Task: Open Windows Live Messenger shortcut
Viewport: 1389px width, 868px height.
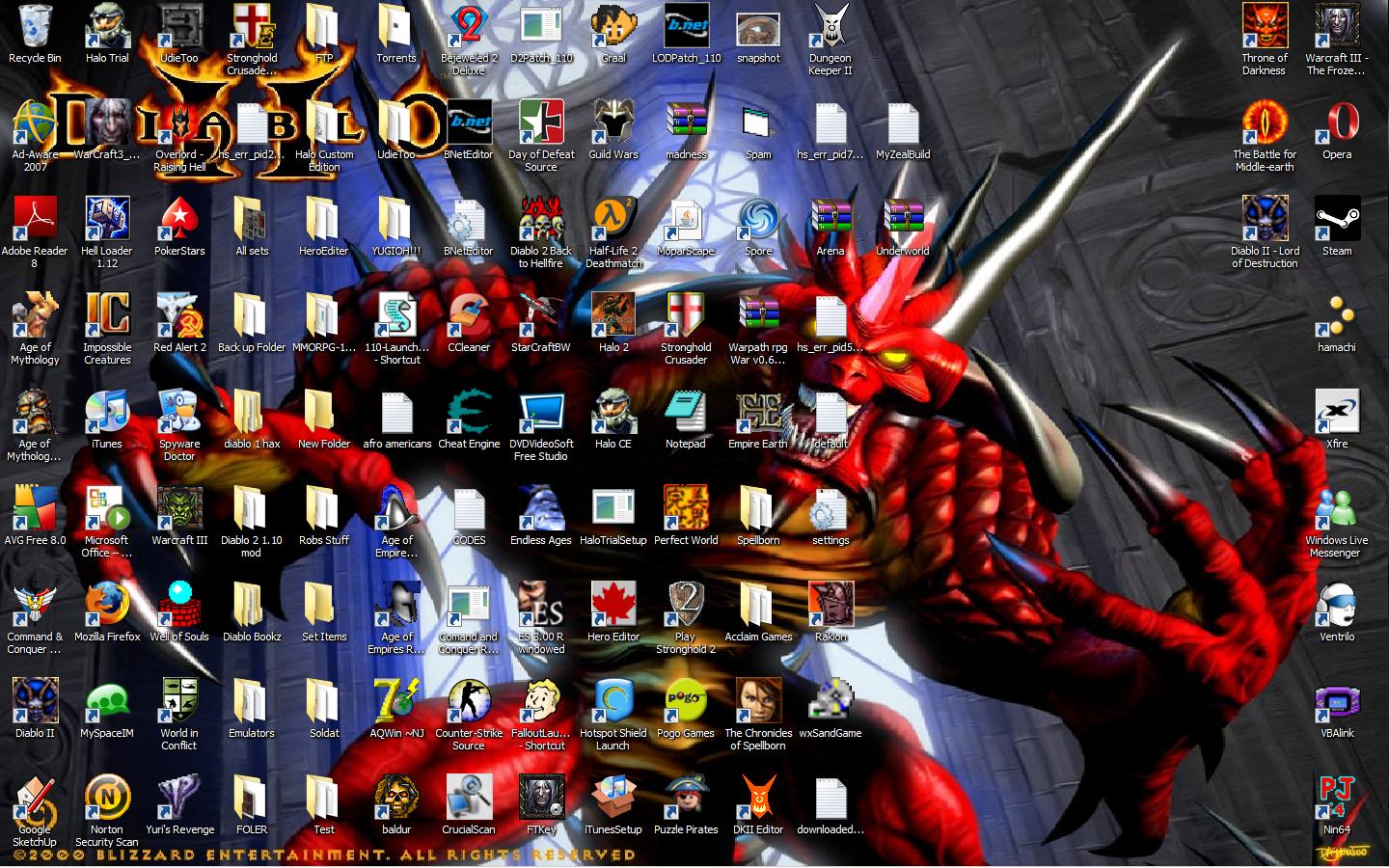Action: (x=1337, y=508)
